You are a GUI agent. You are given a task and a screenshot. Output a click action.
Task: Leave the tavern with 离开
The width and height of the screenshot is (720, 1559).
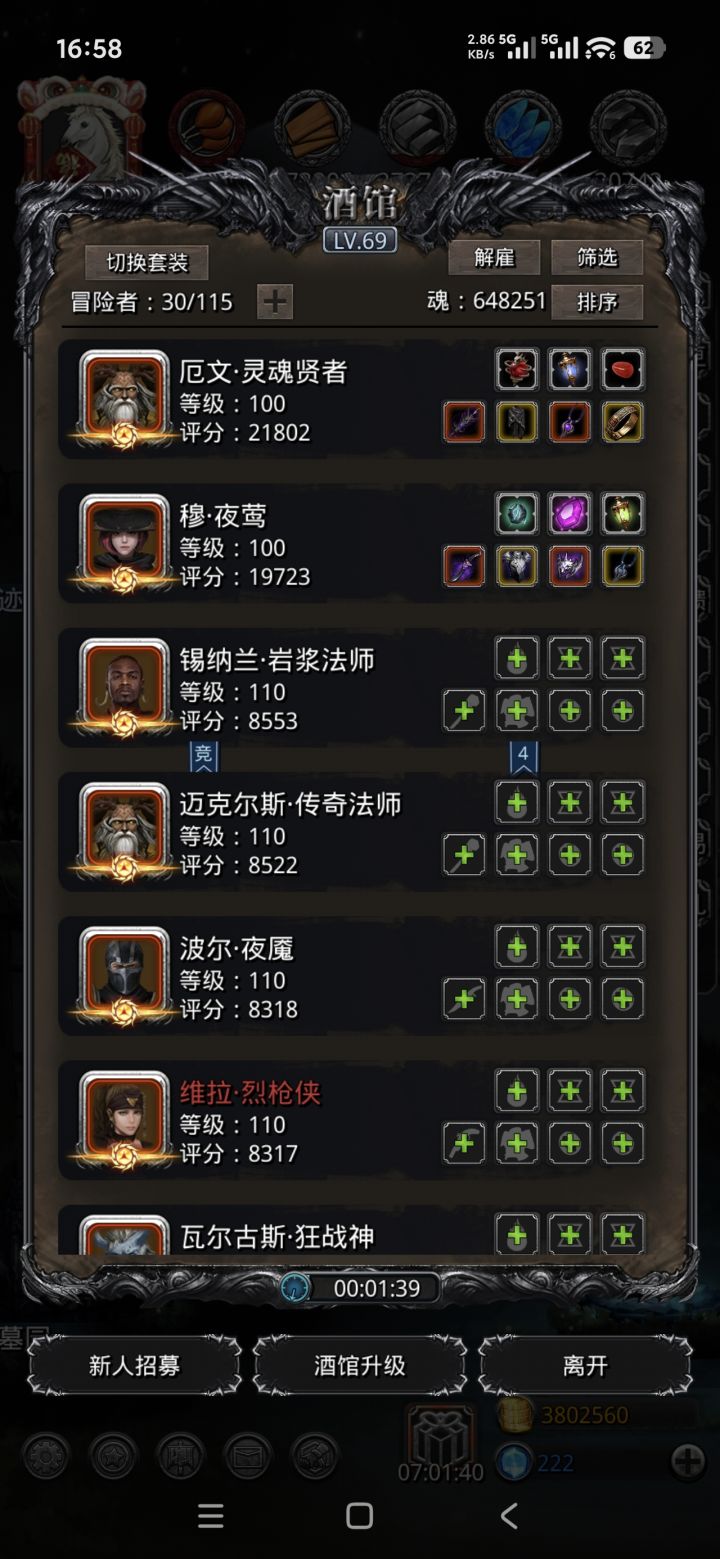585,1365
